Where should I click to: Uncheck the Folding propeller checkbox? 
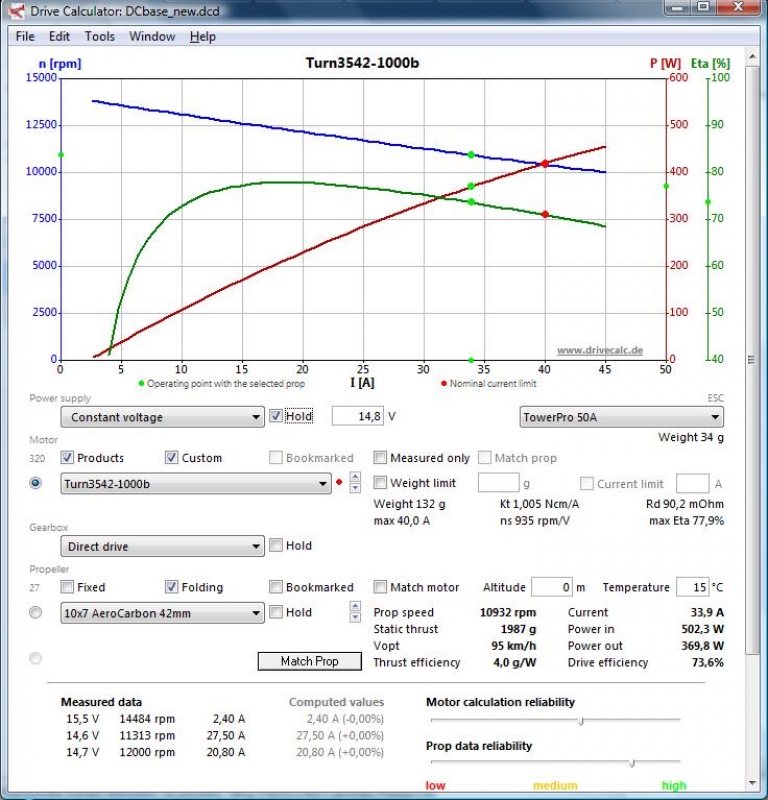click(x=172, y=587)
